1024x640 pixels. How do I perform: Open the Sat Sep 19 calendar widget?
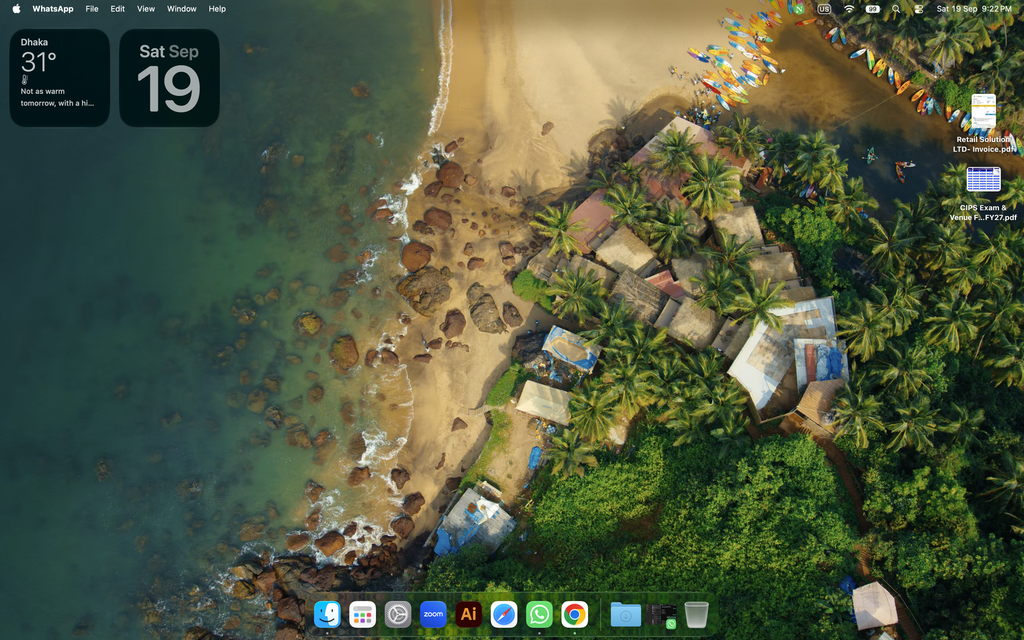click(169, 78)
